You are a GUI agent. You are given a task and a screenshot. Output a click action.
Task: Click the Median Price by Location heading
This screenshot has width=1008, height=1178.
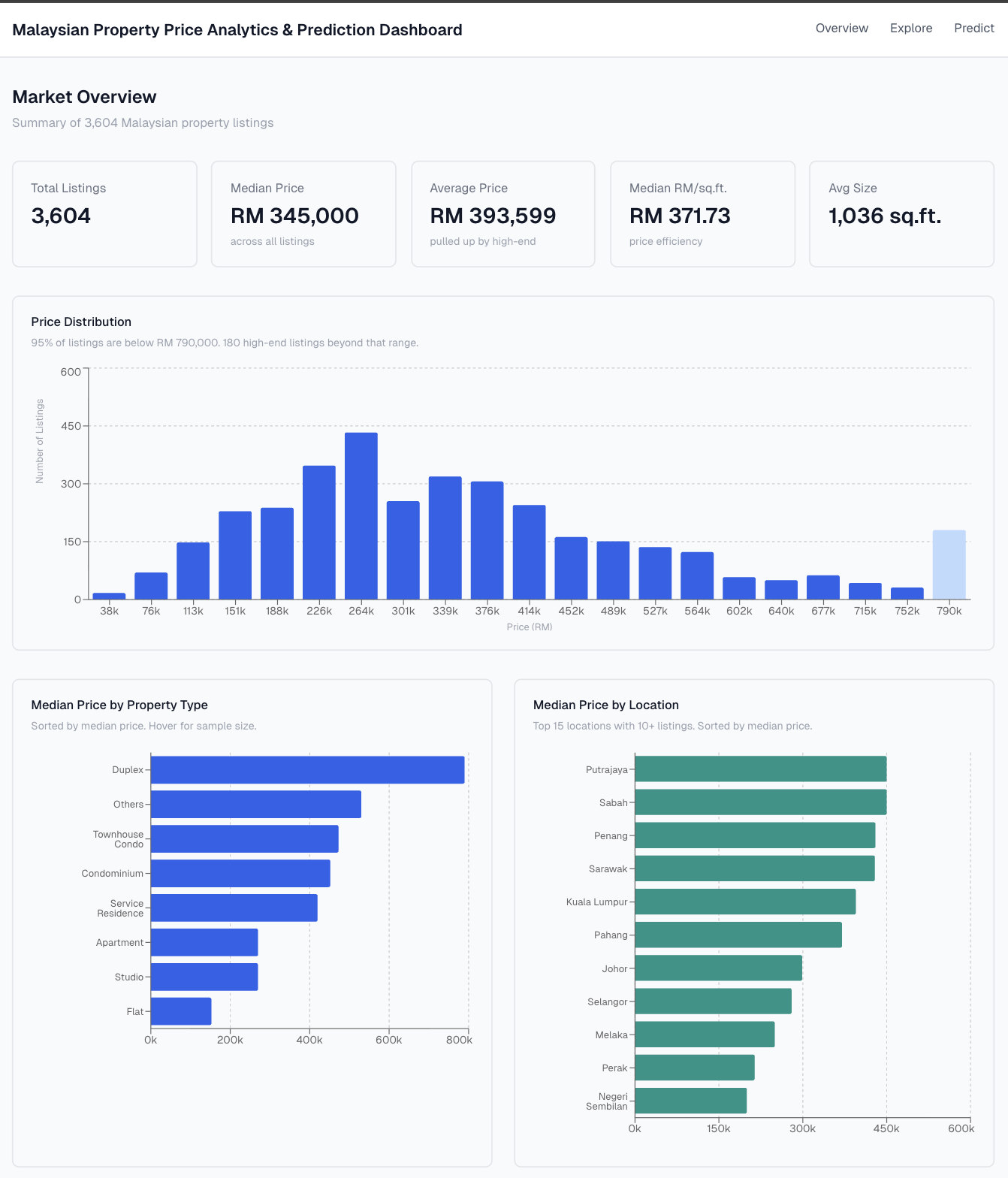tap(606, 705)
